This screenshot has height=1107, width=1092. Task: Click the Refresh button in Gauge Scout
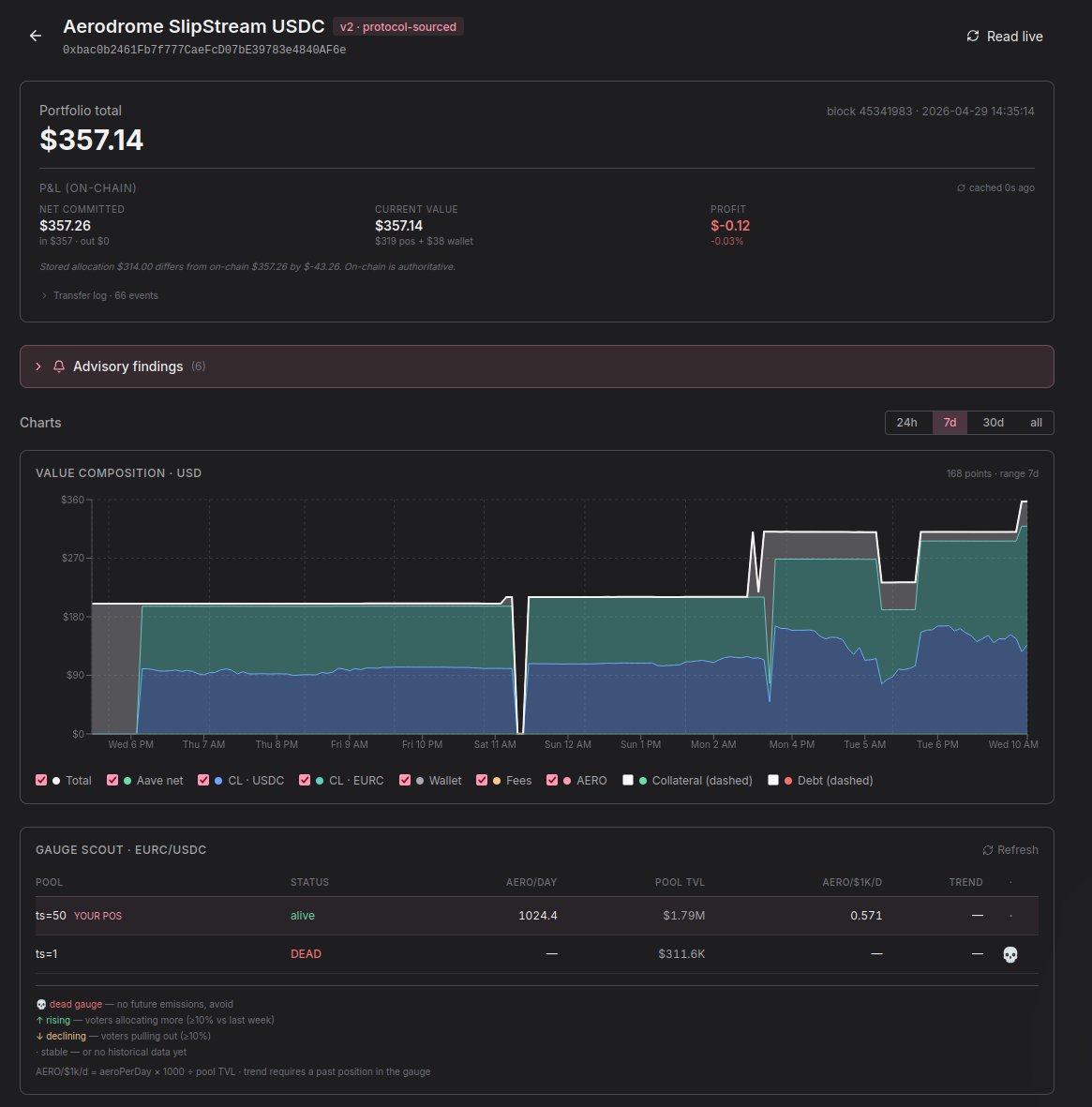[x=1010, y=850]
